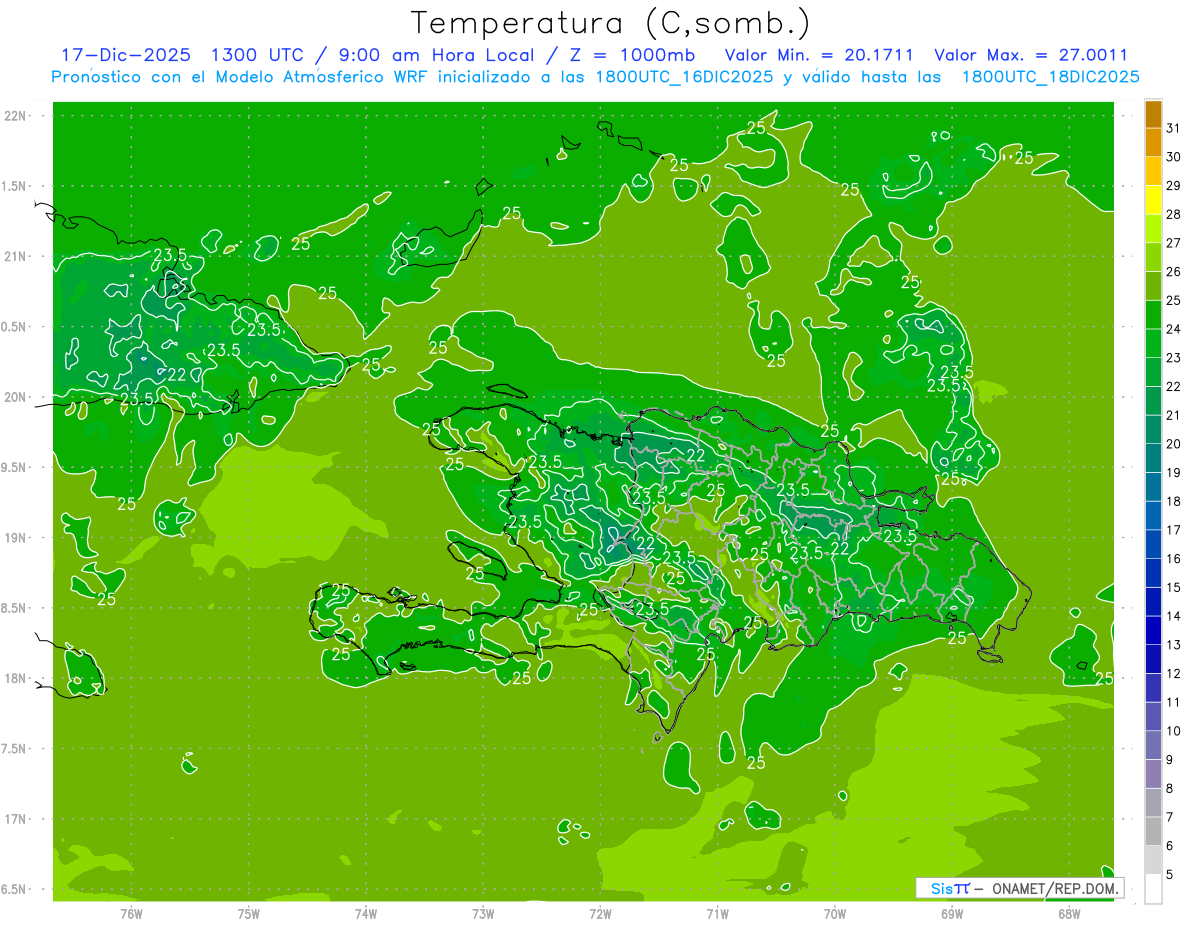1200x927 pixels.
Task: Click the "26" label on the color scale
Action: click(1174, 271)
